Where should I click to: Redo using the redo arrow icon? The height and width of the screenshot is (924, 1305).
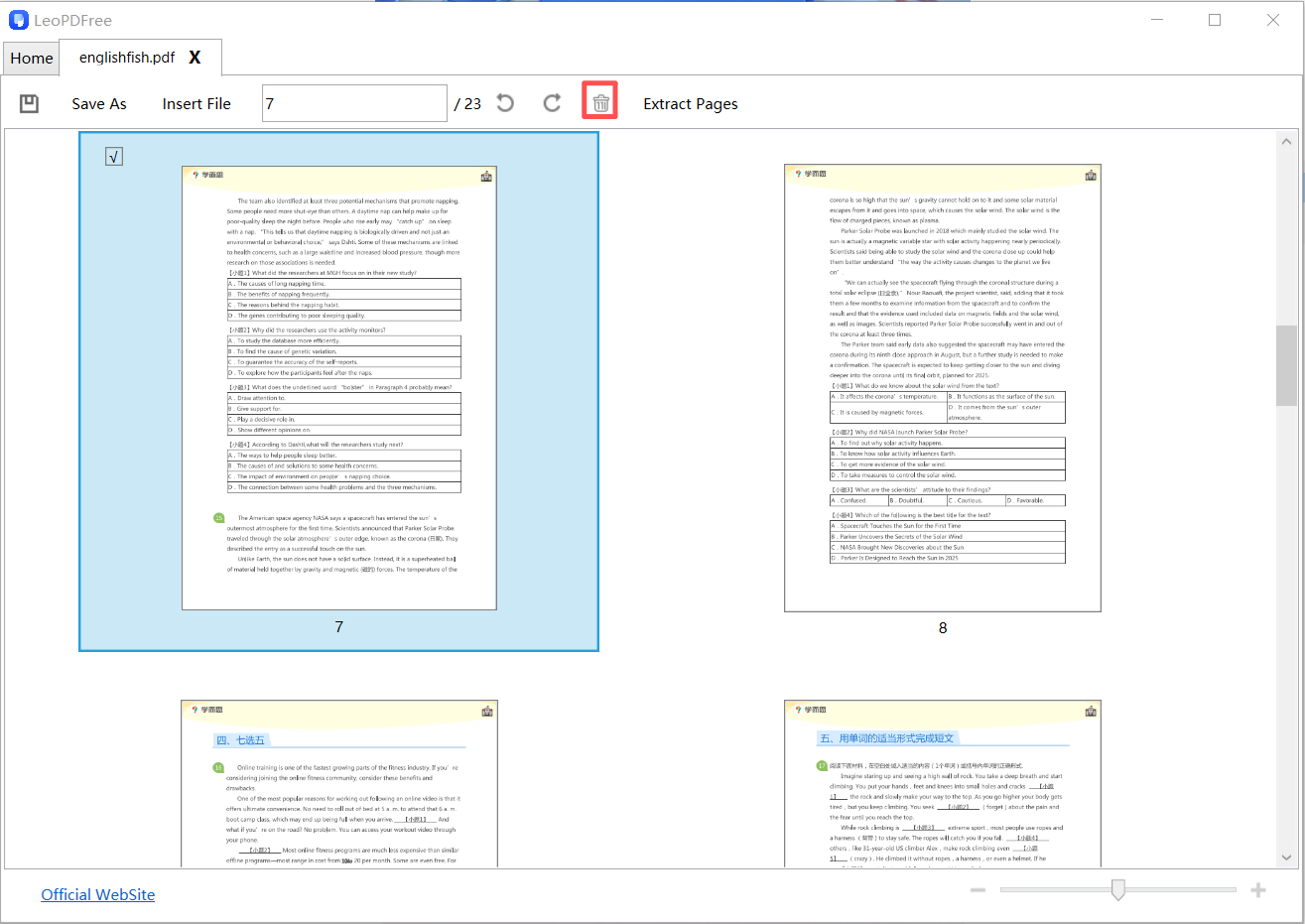(x=552, y=102)
